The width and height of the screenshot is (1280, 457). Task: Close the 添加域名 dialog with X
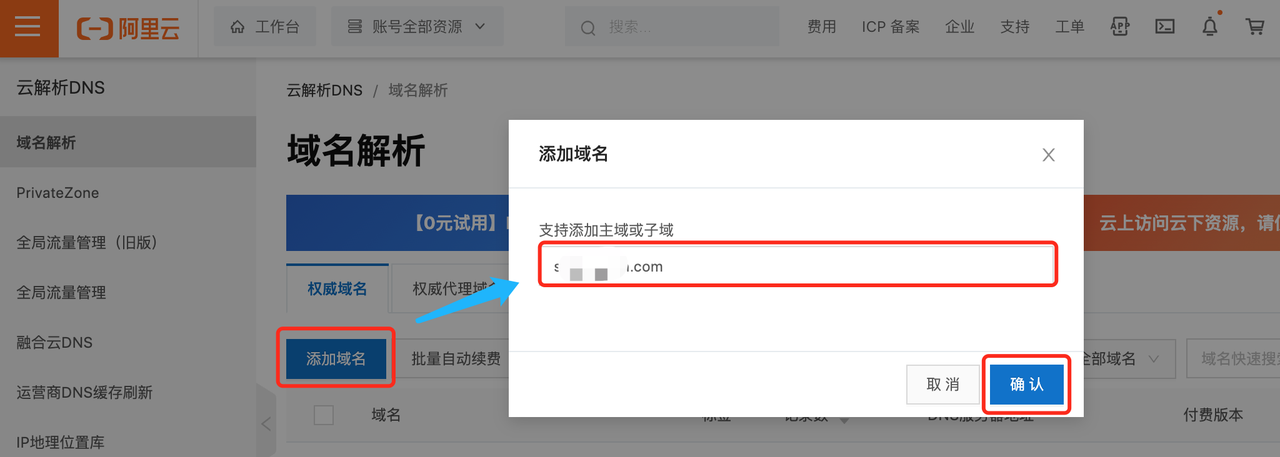click(x=1048, y=155)
